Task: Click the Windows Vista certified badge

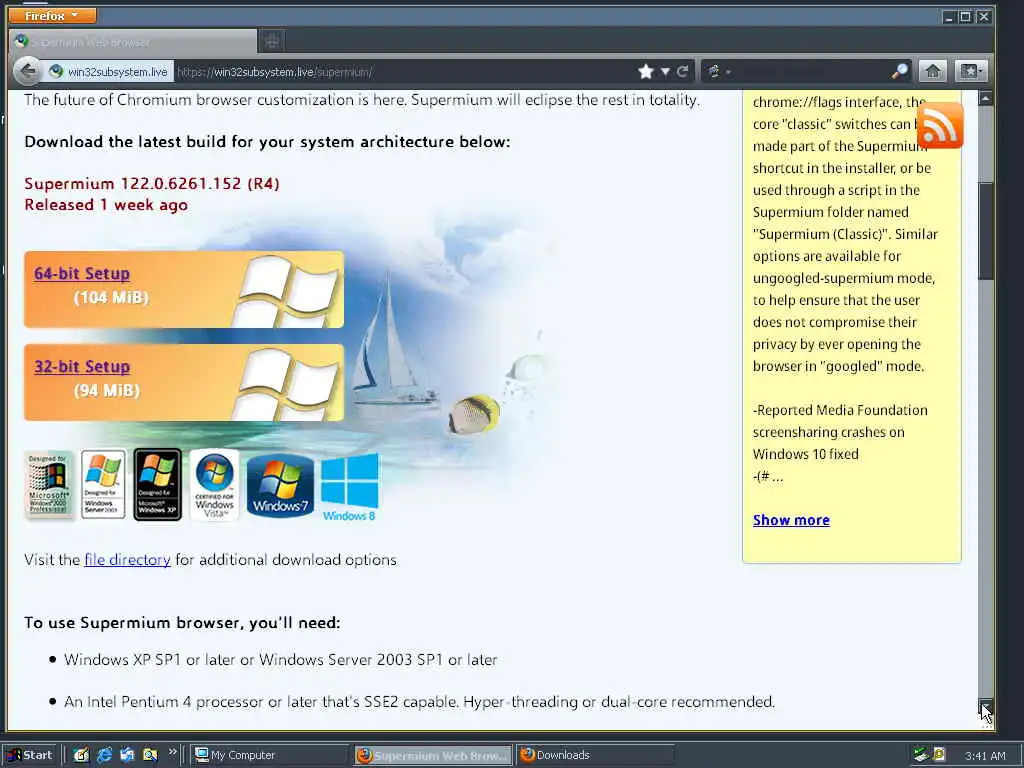Action: click(214, 485)
